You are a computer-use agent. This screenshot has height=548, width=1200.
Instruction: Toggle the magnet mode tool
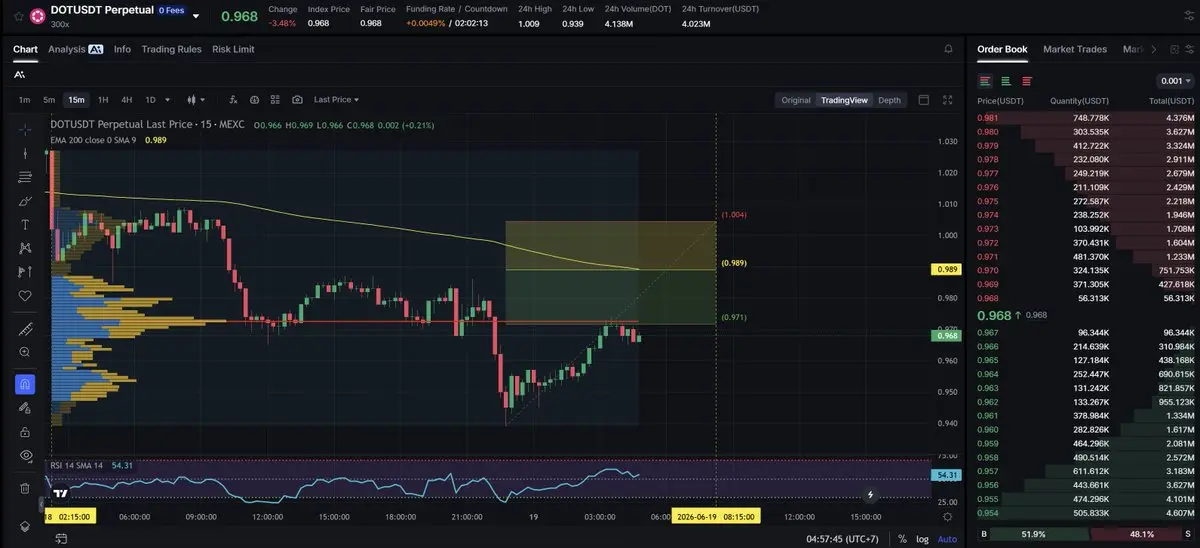[x=25, y=384]
